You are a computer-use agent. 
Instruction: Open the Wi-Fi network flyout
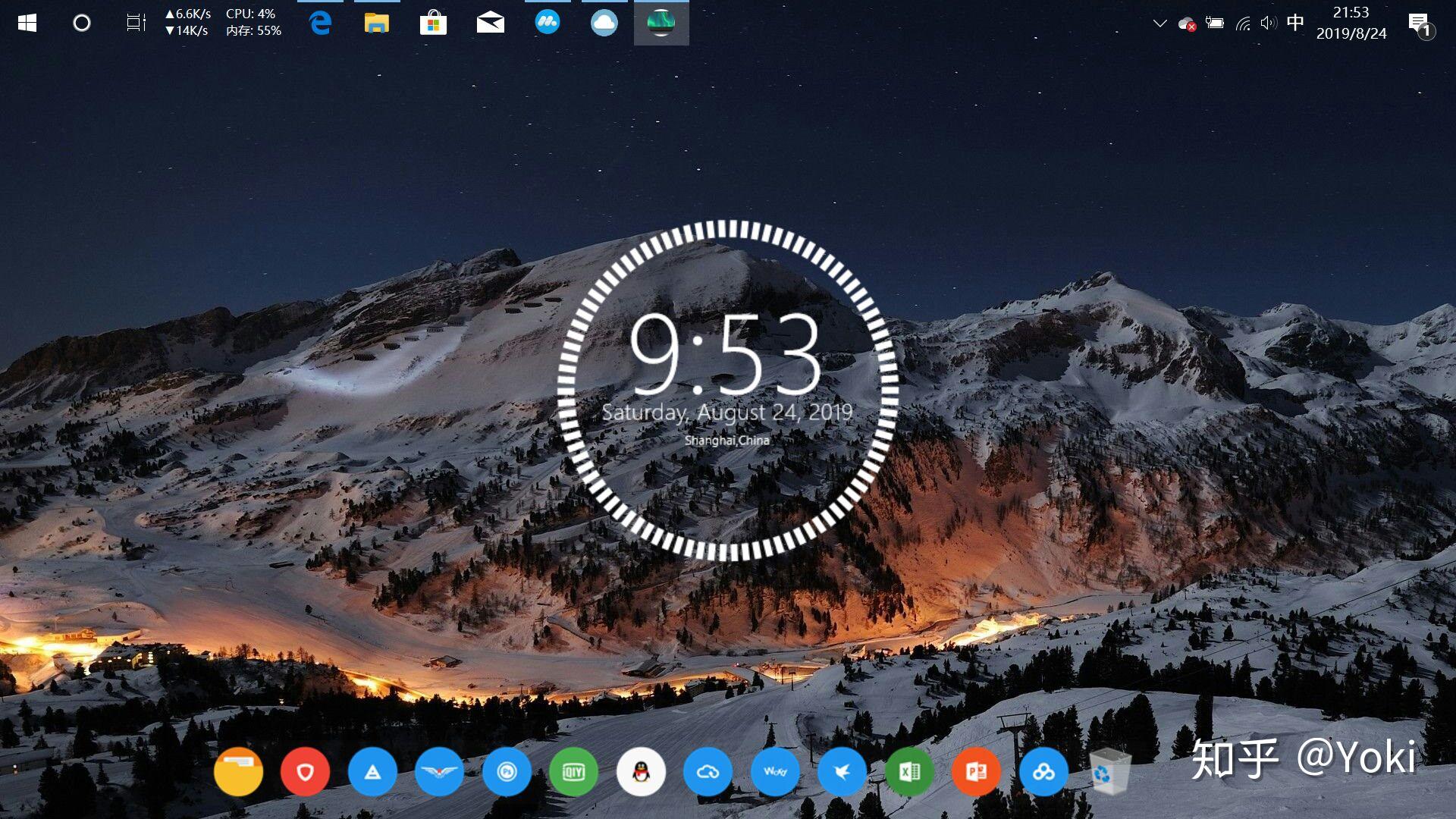(1242, 24)
